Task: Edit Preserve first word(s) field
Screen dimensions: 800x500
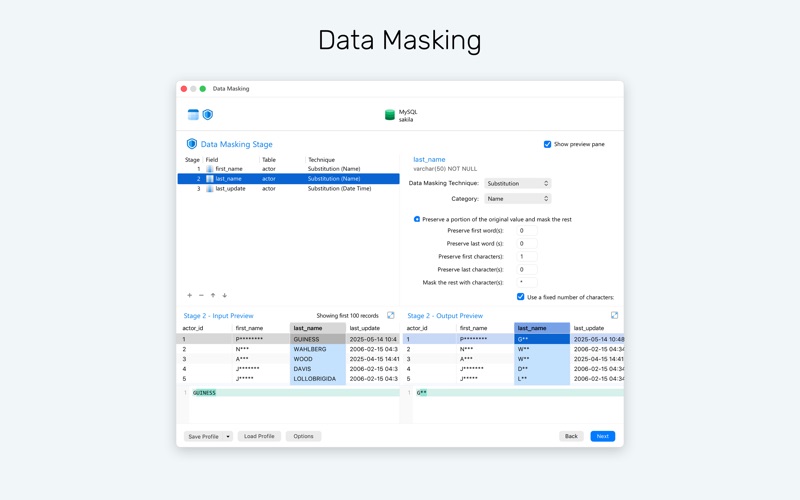Action: tap(527, 231)
